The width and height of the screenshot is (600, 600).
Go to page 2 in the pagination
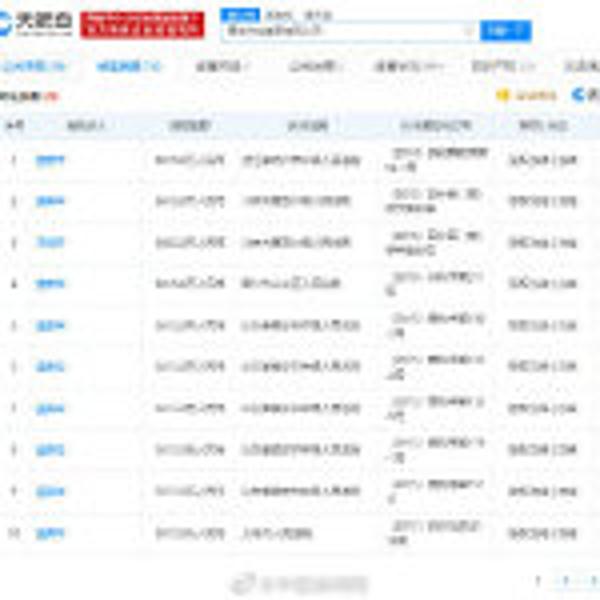tap(565, 580)
